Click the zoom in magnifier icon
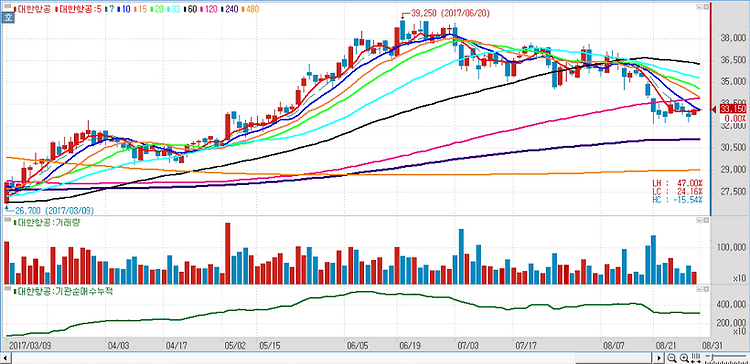 tap(684, 358)
